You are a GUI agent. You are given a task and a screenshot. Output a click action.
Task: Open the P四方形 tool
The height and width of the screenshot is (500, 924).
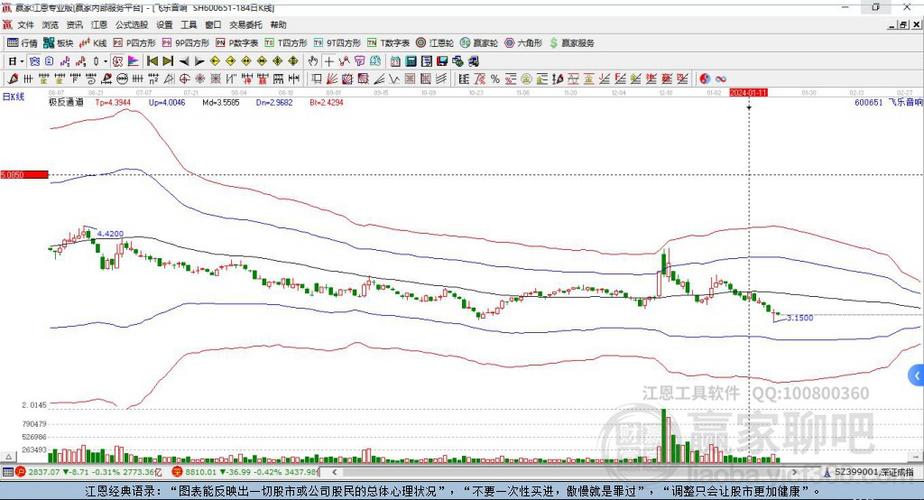click(x=134, y=43)
